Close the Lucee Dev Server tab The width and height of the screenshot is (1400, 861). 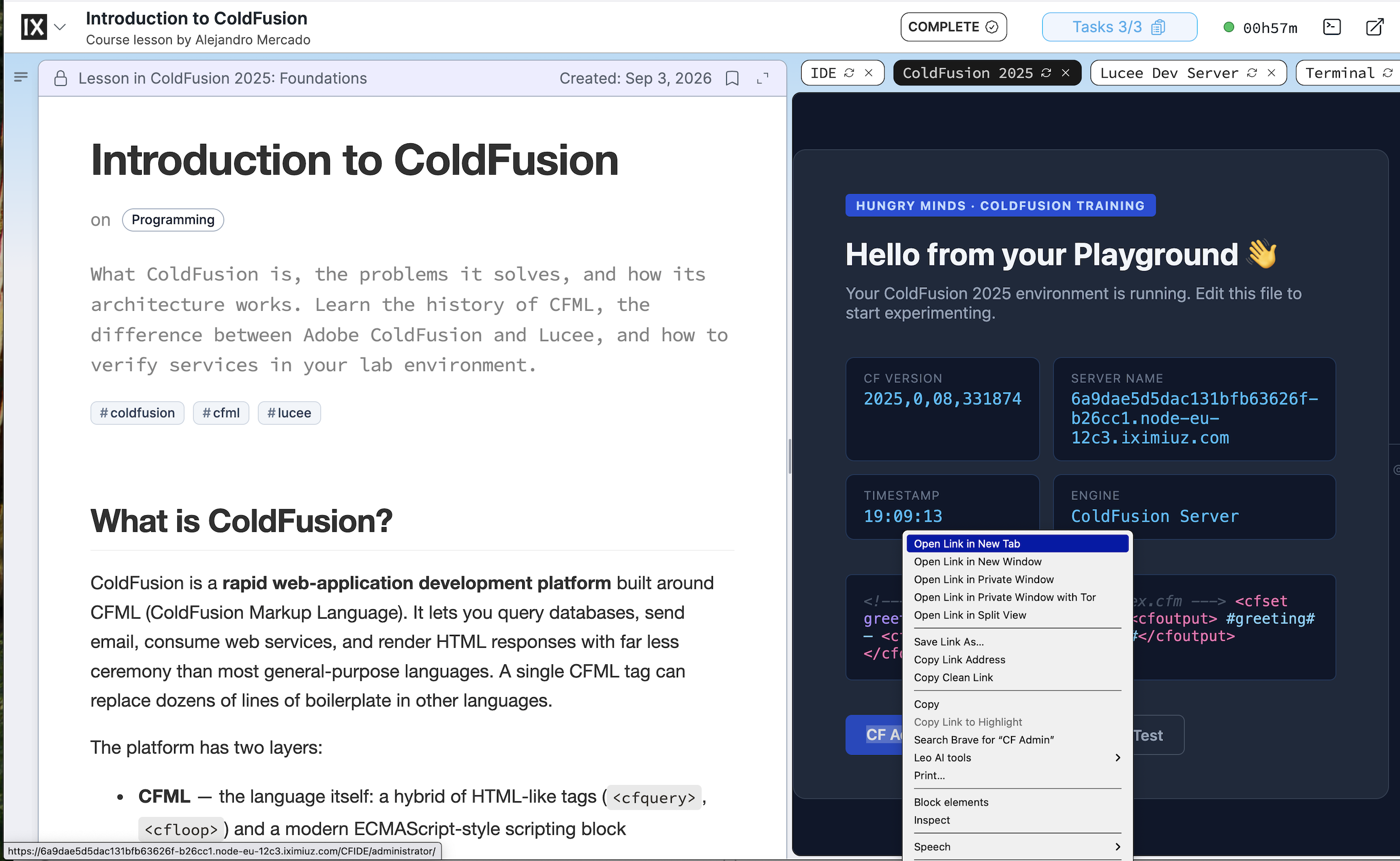click(x=1272, y=73)
